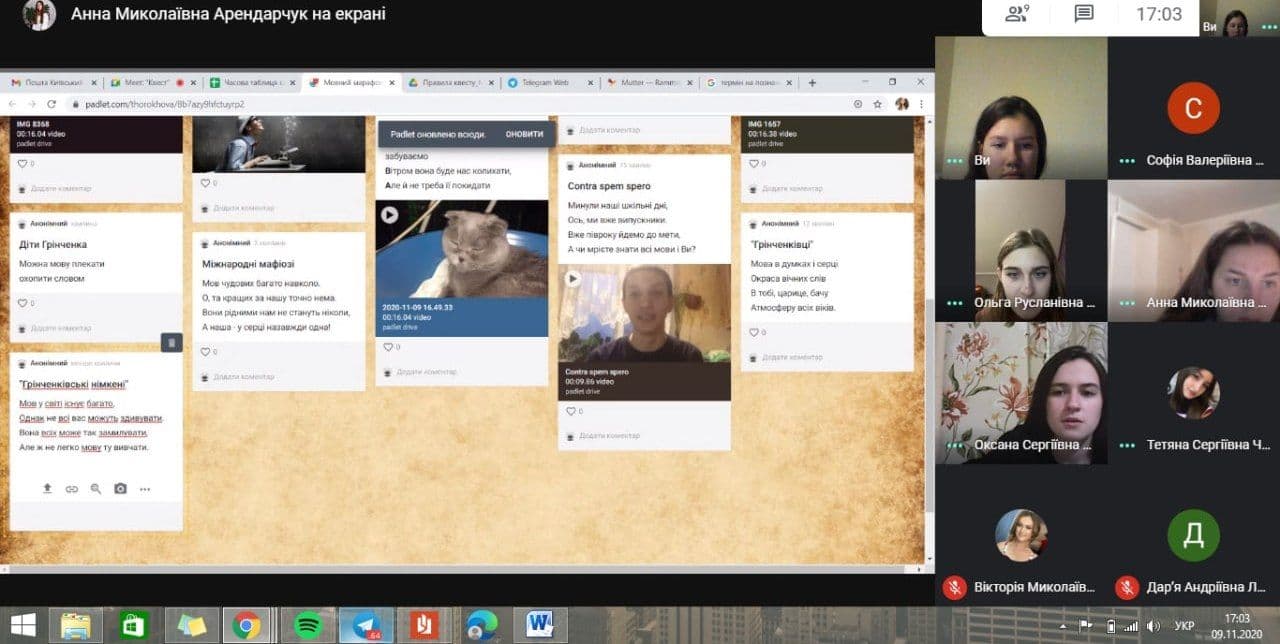The image size is (1280, 644).
Task: Play the cat video in Padlet
Action: click(389, 215)
